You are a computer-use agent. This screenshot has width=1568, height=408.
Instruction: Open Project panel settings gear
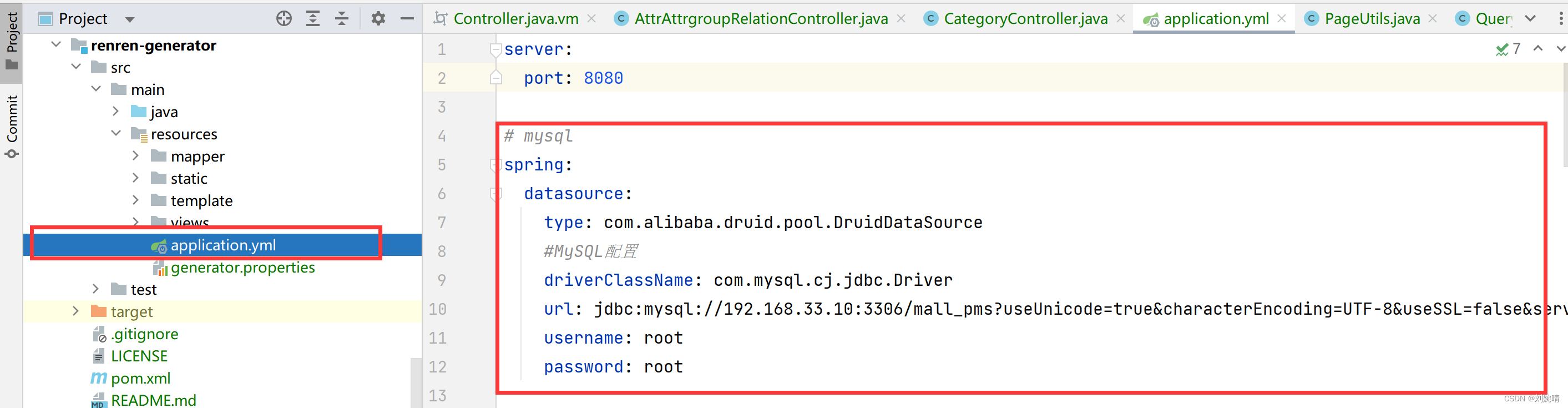pos(378,19)
